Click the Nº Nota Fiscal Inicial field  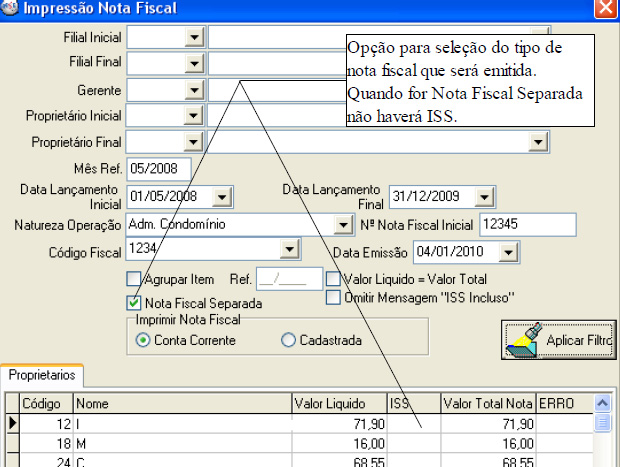pyautogui.click(x=528, y=225)
